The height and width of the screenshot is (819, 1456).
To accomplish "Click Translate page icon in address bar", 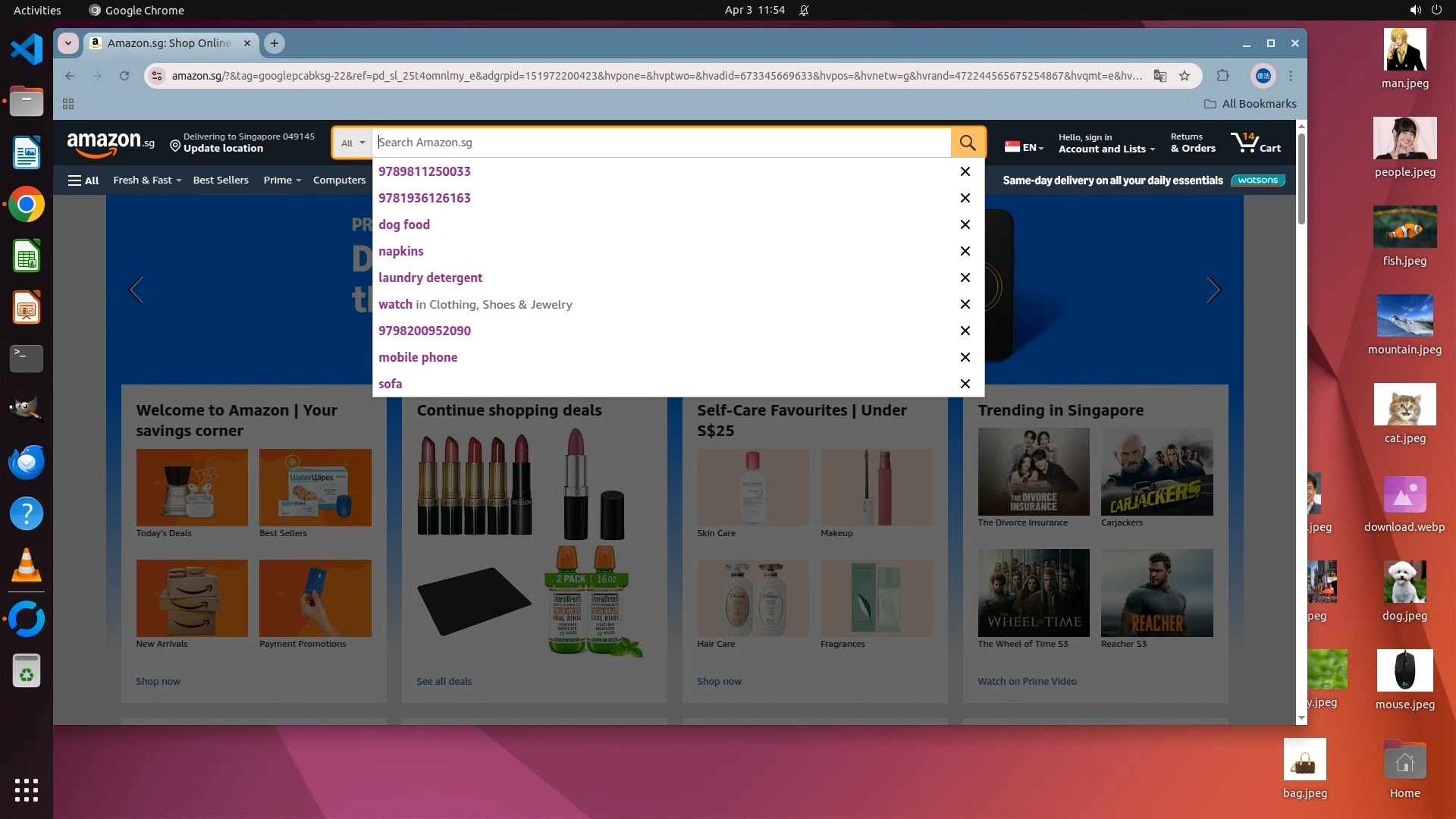I will (x=1159, y=76).
